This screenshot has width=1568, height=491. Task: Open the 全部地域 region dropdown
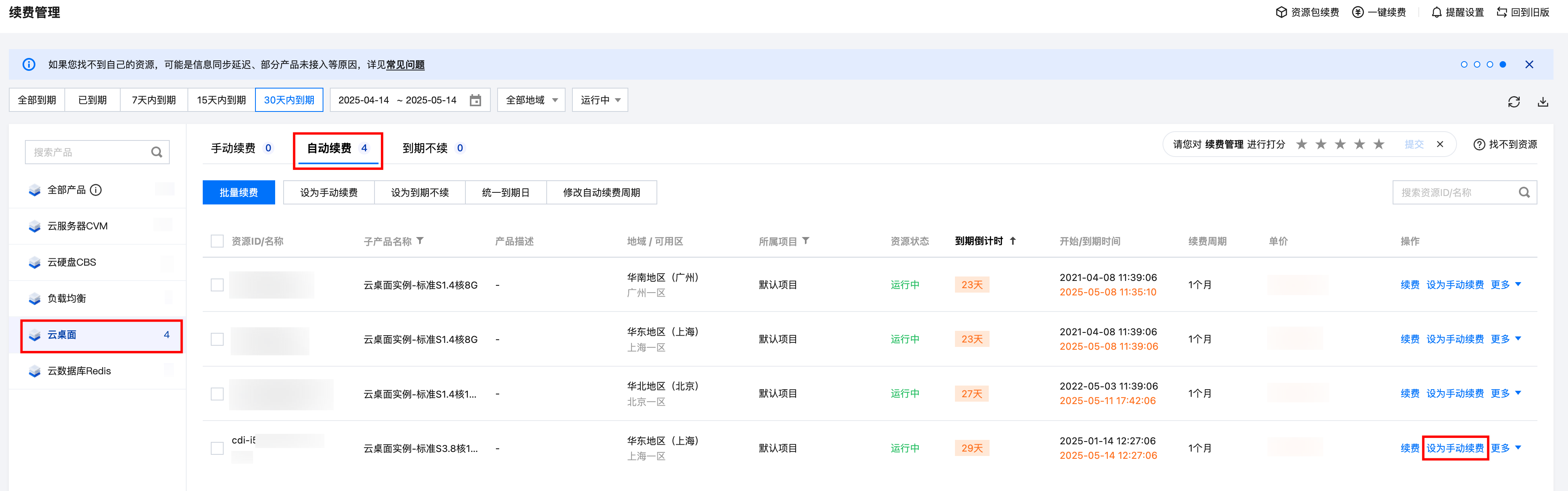[x=531, y=100]
